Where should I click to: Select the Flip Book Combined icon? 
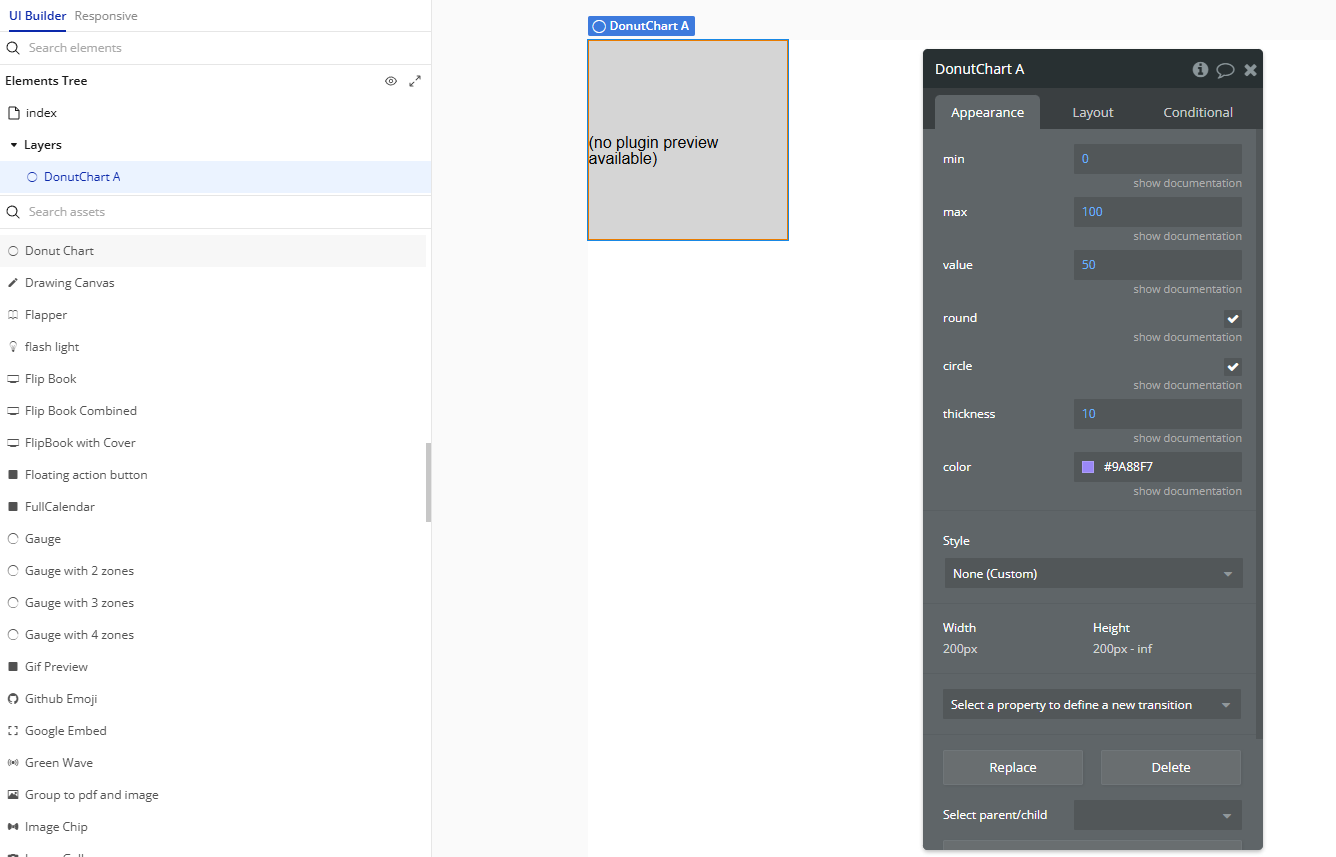pos(14,411)
